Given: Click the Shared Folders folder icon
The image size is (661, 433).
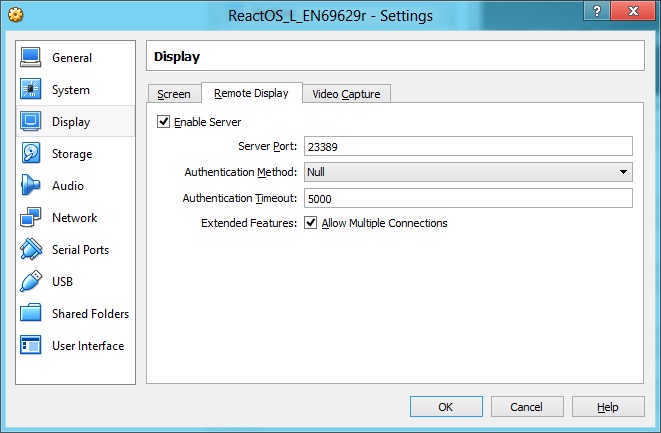Looking at the screenshot, I should pos(30,313).
